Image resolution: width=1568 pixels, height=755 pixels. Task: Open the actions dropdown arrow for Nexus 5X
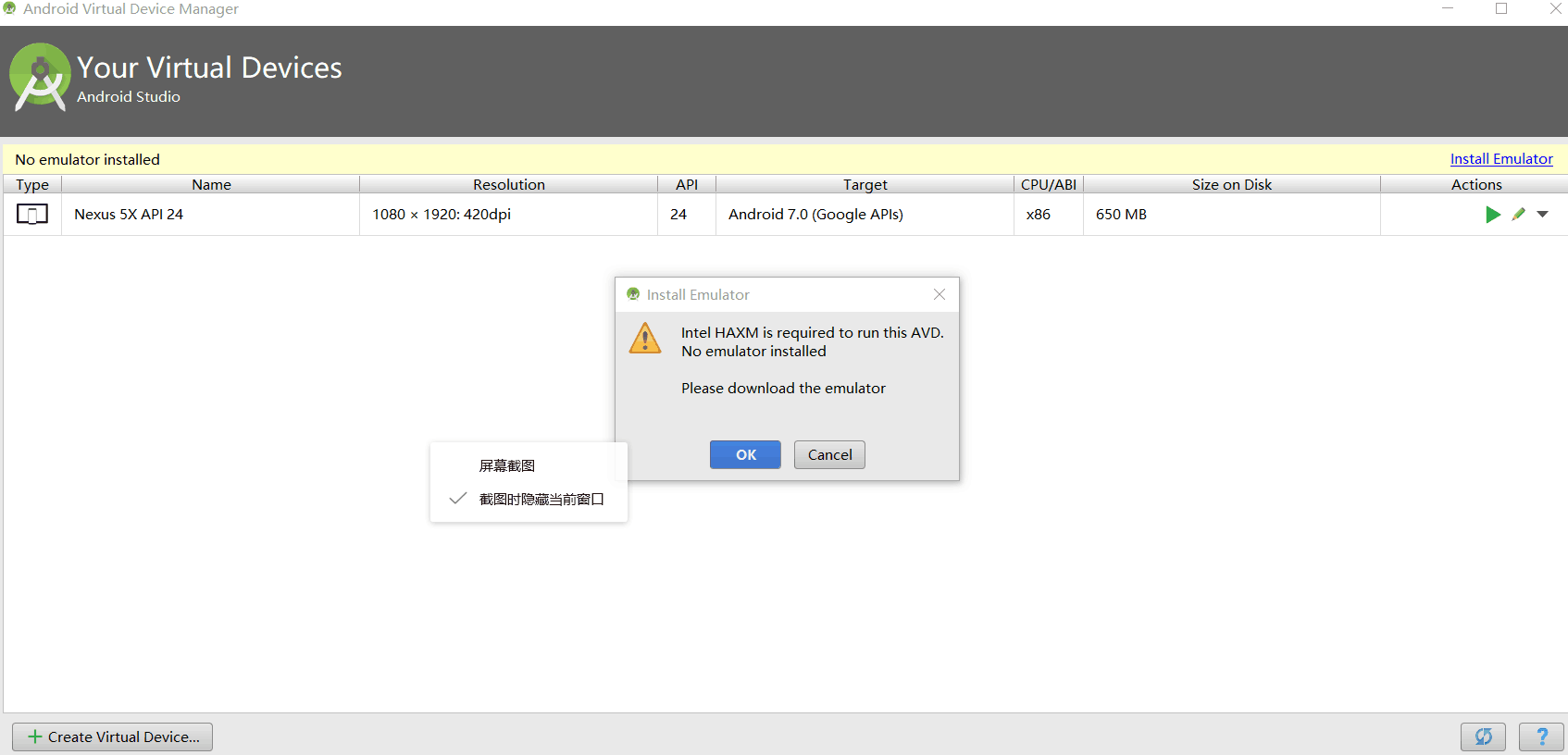pyautogui.click(x=1542, y=215)
